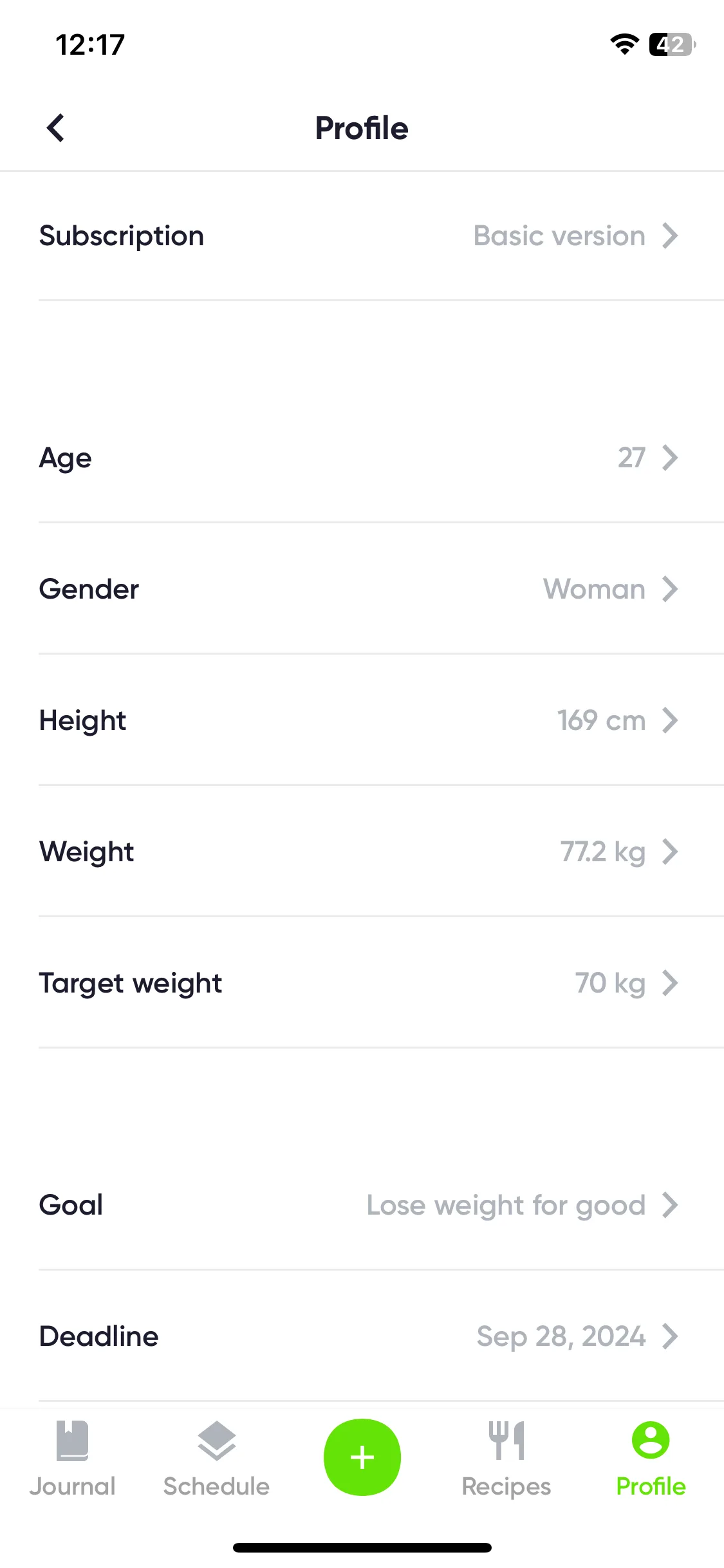Tap the battery indicator icon
724x1568 pixels.
pos(672,44)
